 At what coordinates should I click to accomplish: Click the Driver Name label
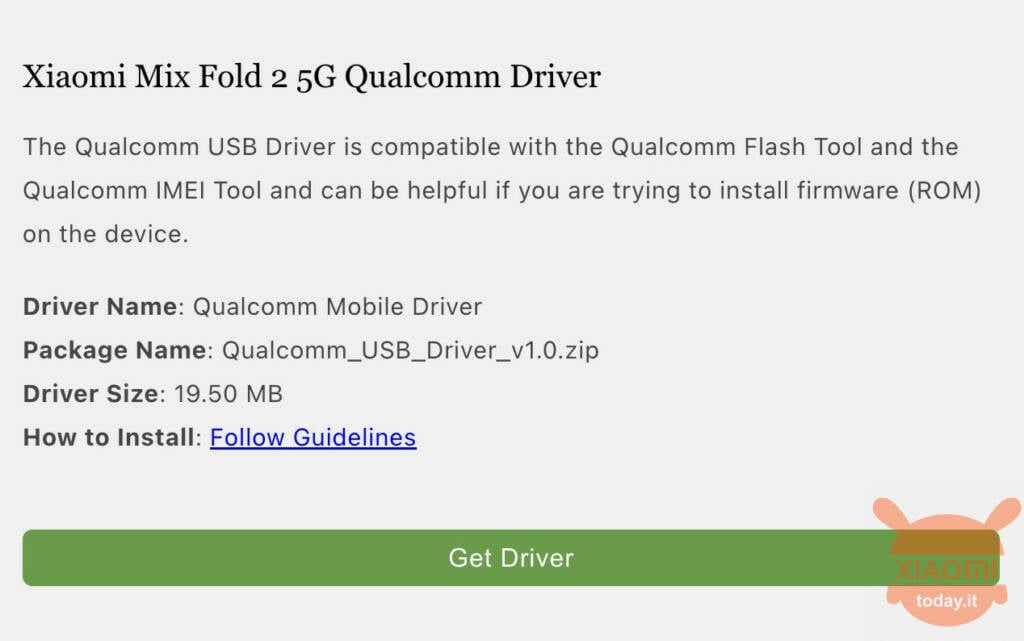click(x=100, y=306)
